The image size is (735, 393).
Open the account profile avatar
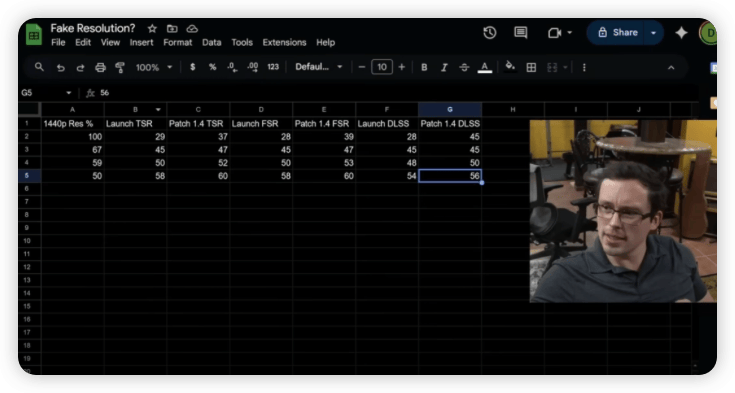(708, 33)
